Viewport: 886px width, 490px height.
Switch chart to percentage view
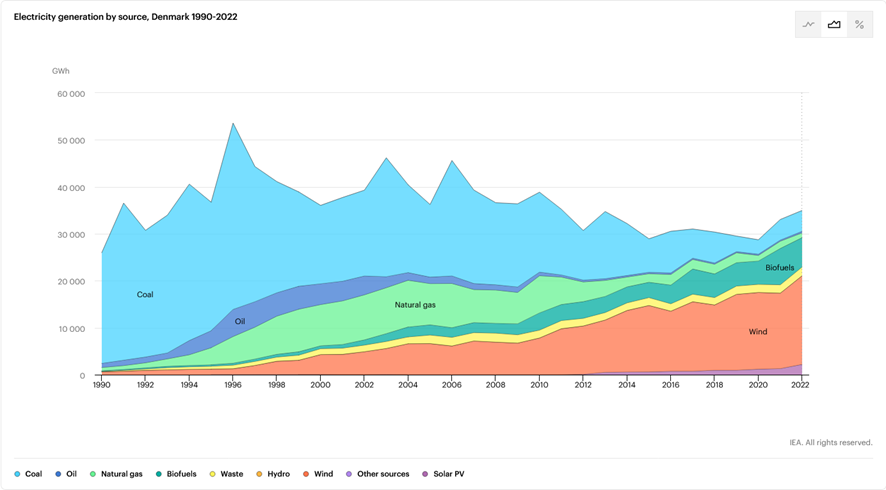[x=859, y=25]
